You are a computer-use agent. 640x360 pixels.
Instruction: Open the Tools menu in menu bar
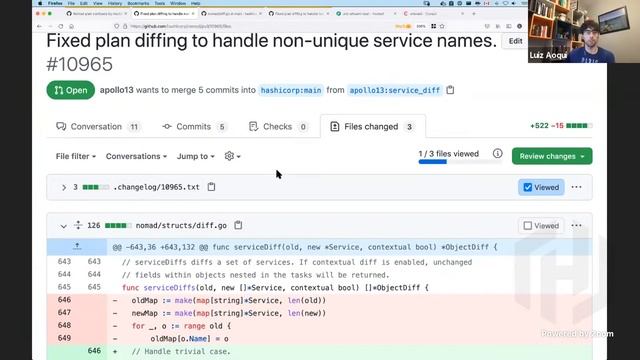click(160, 3)
